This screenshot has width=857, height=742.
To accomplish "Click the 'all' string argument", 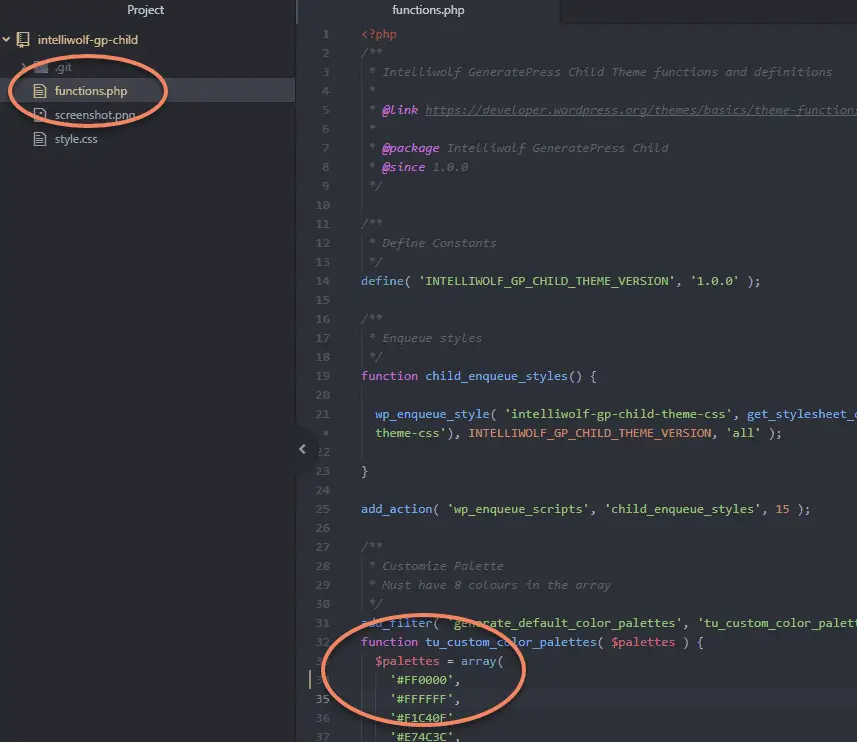I will 743,433.
